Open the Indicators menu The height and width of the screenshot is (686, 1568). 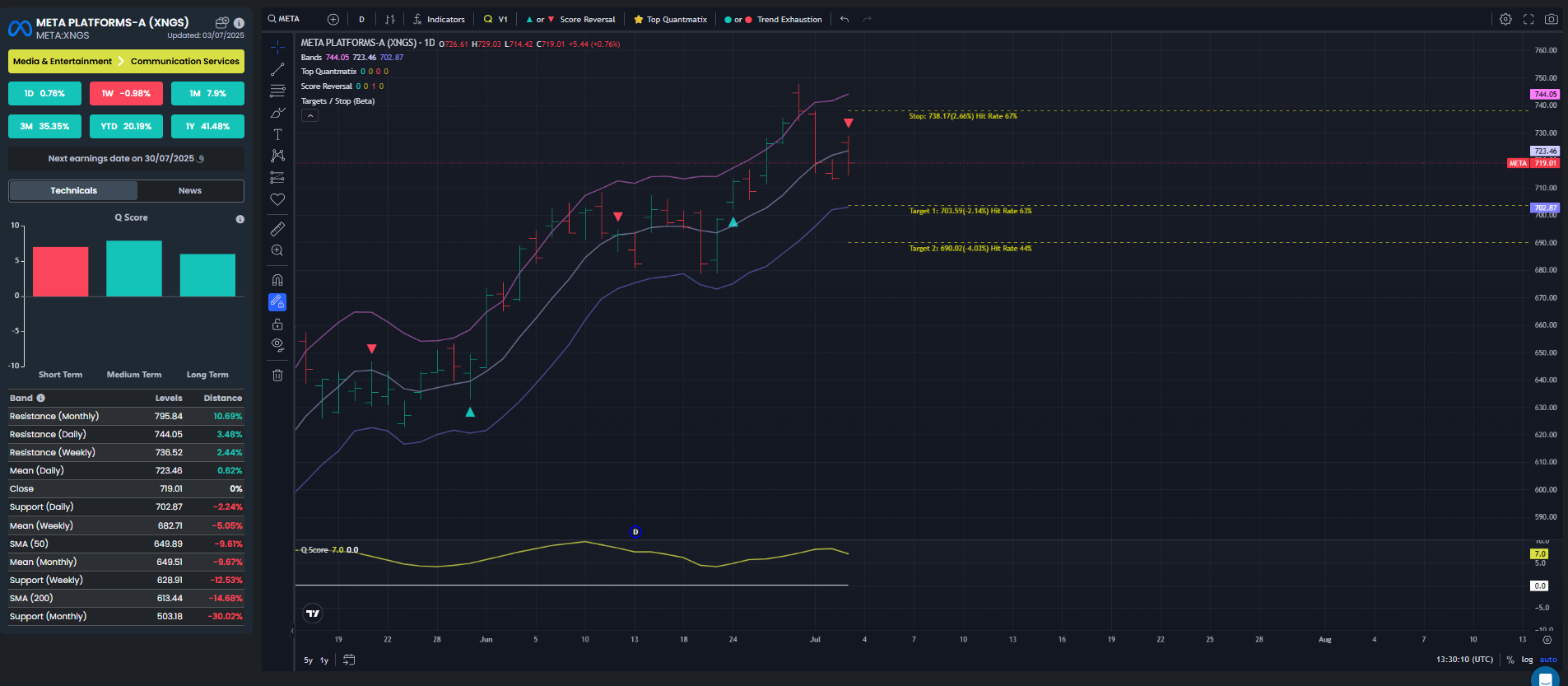(x=439, y=19)
